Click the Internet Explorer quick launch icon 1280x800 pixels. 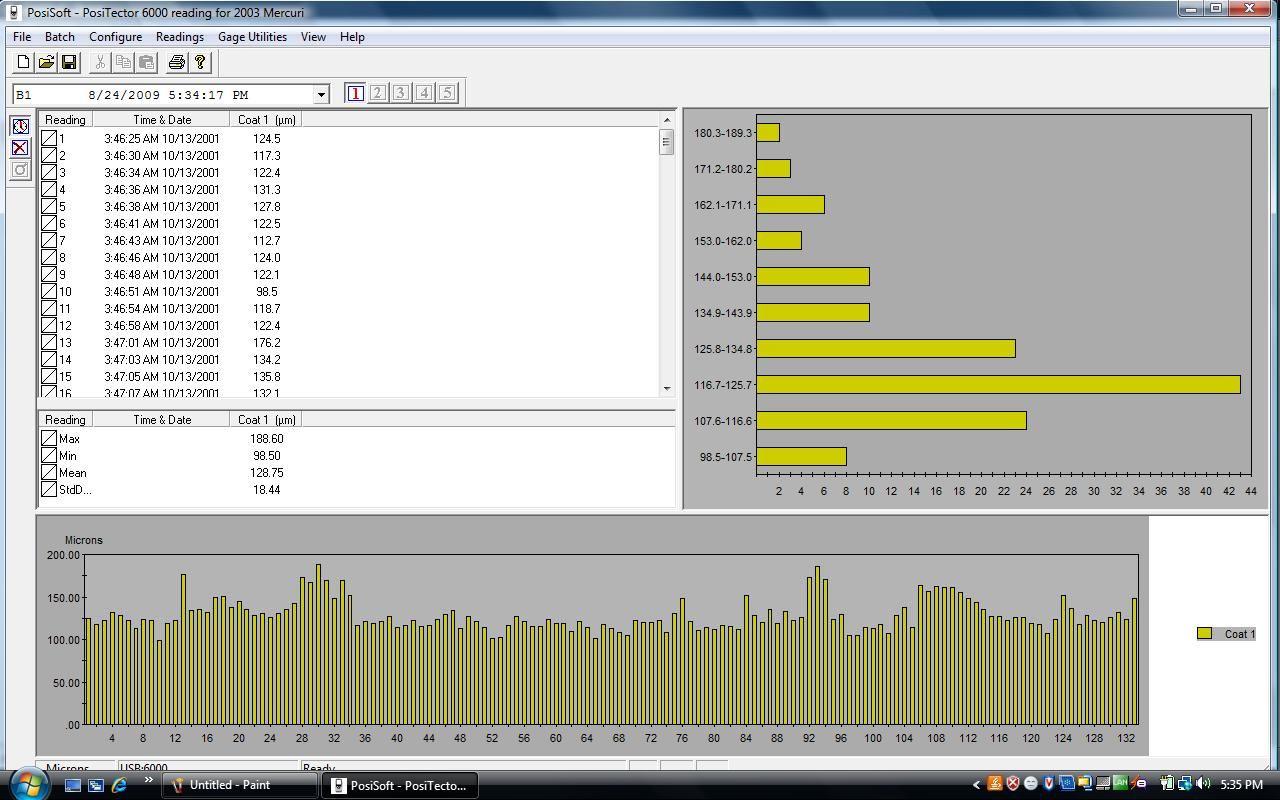coord(119,785)
